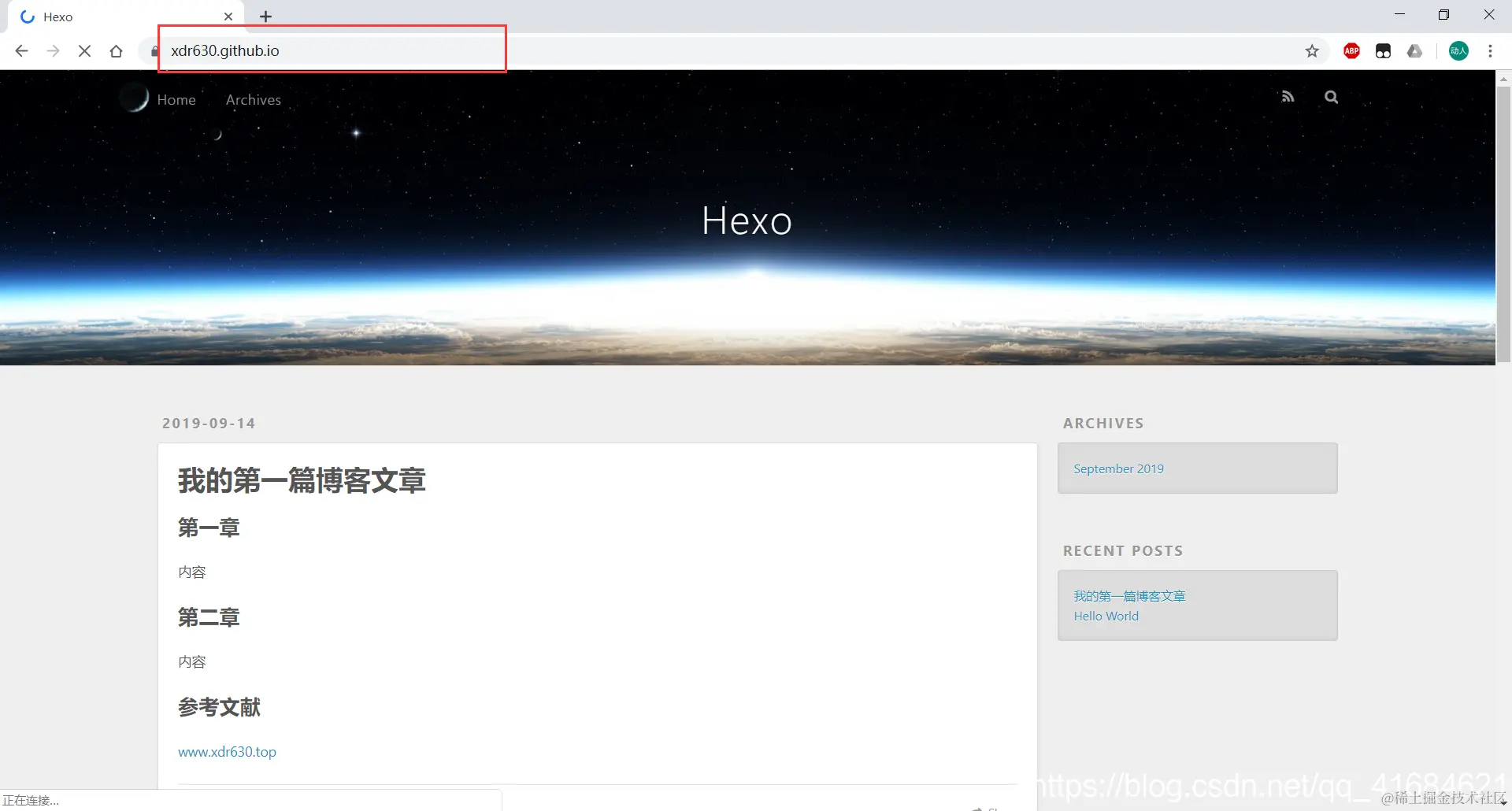The height and width of the screenshot is (811, 1512).
Task: Stop loading the page
Action: point(84,50)
